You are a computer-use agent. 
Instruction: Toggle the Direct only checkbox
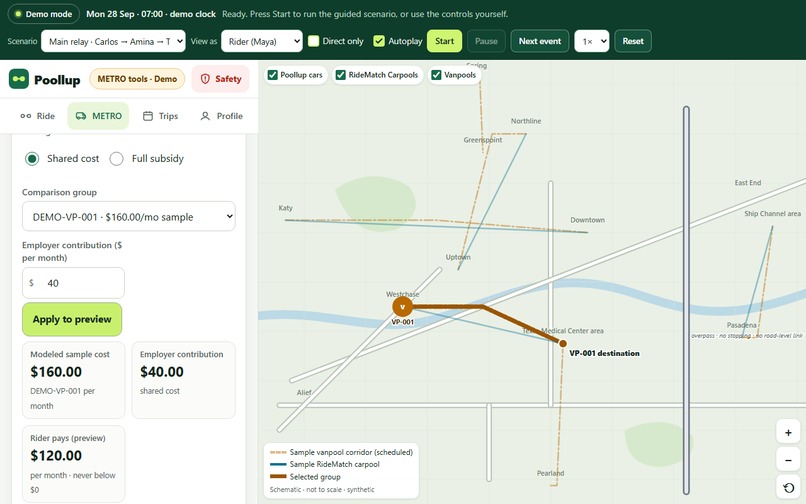click(x=314, y=41)
